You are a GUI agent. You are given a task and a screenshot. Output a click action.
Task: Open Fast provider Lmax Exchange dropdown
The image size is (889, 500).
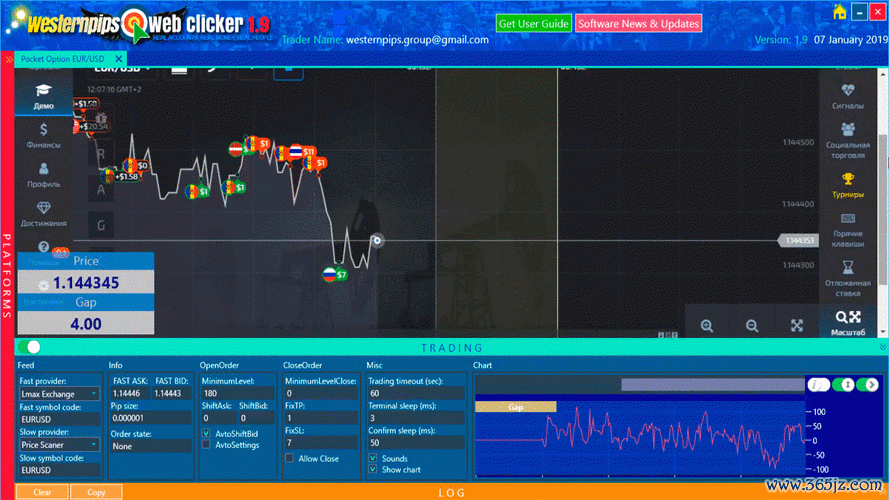click(x=59, y=393)
